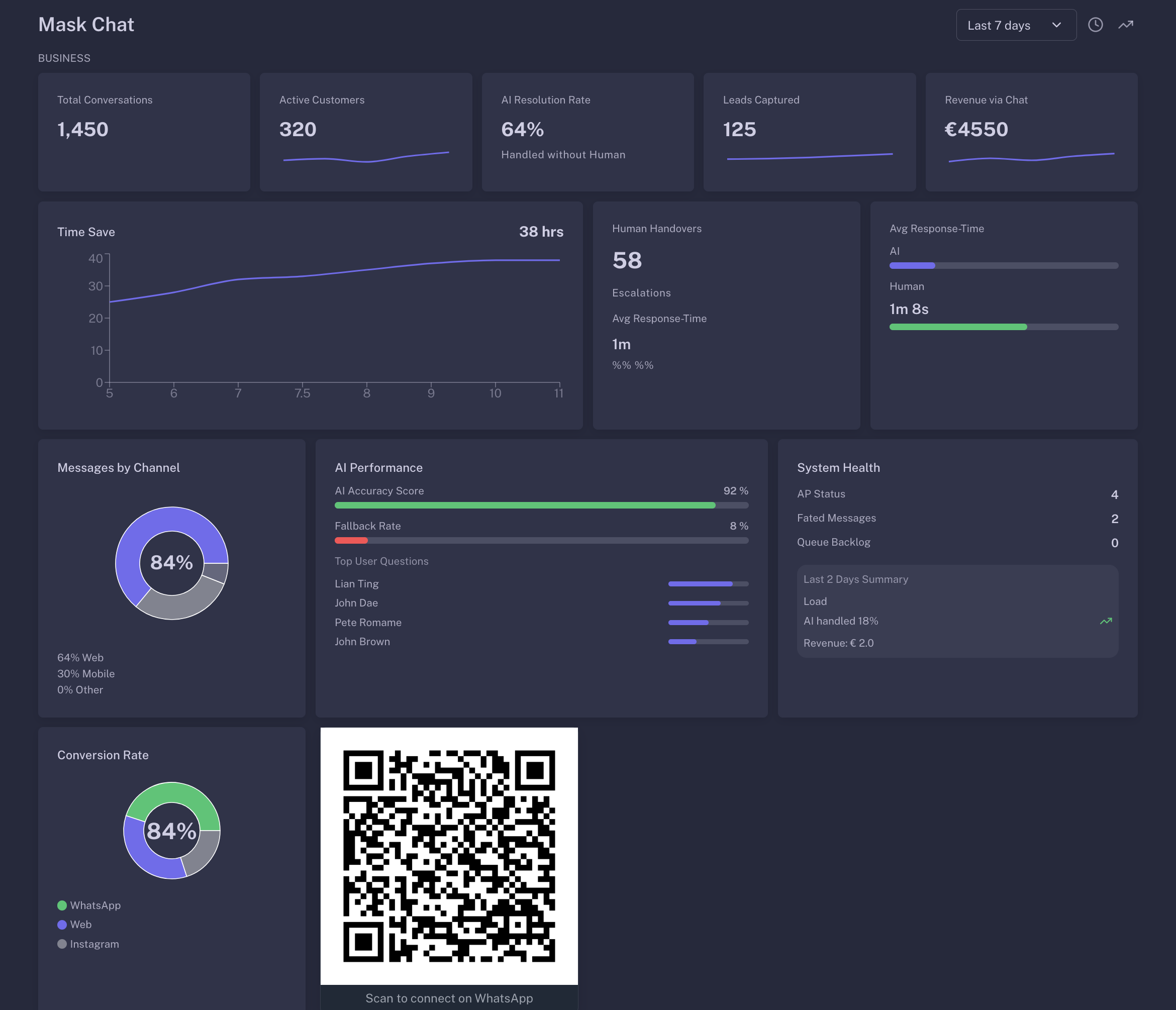Click the red Fallback Rate bar

click(351, 540)
